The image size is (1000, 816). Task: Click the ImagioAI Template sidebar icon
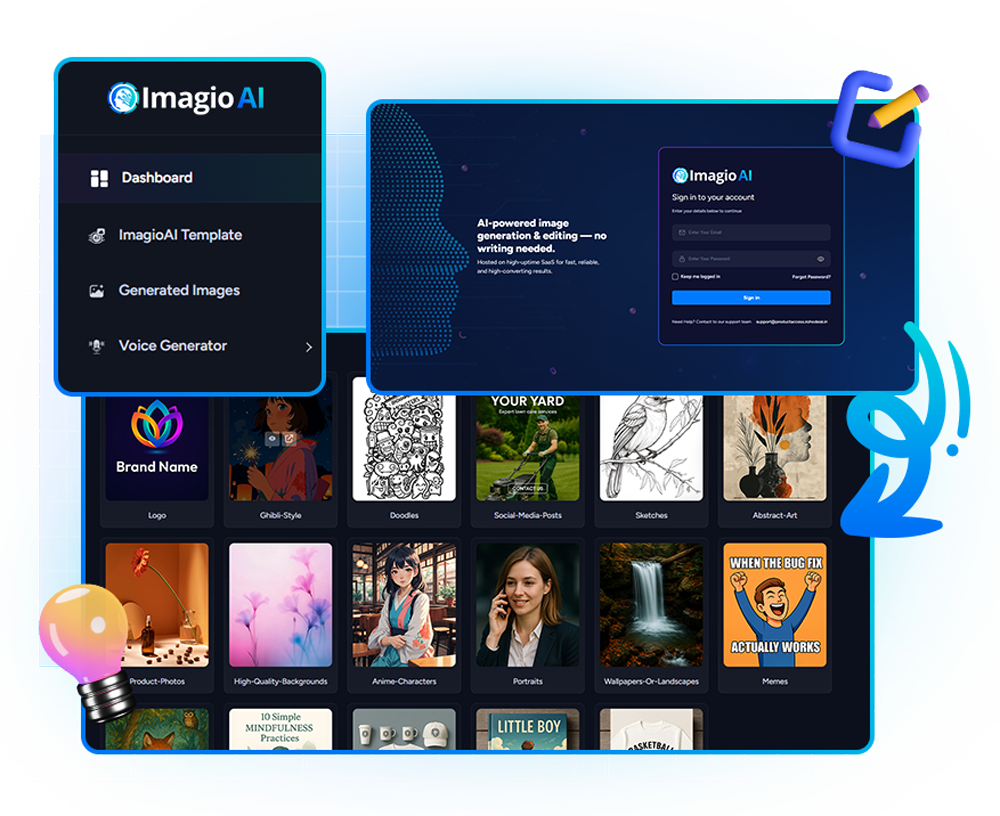click(x=97, y=236)
